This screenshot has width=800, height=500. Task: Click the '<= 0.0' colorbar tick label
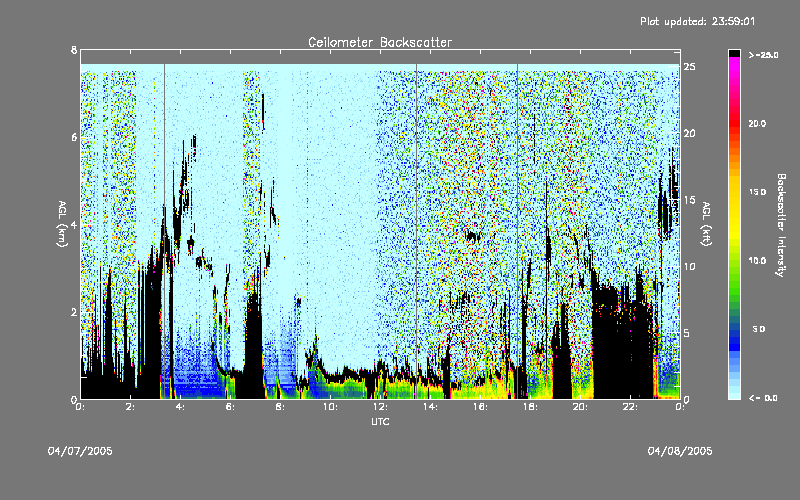point(763,398)
